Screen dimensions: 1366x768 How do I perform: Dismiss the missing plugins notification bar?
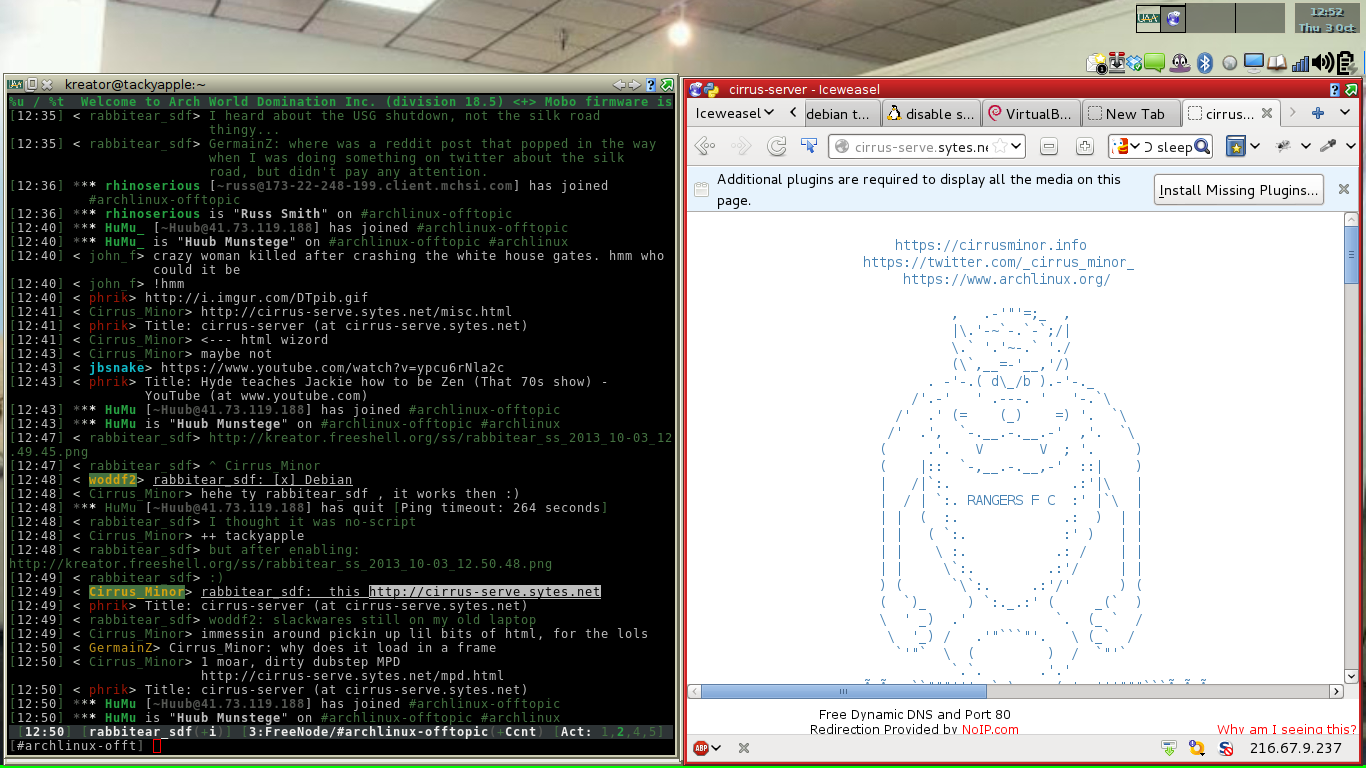(x=1344, y=189)
